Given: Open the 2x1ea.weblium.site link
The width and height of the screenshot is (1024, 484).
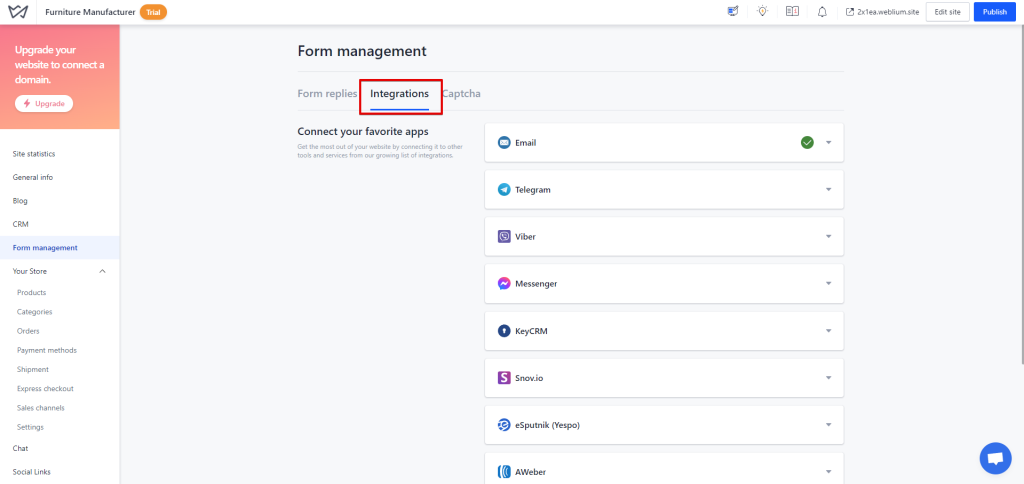Looking at the screenshot, I should pos(881,12).
